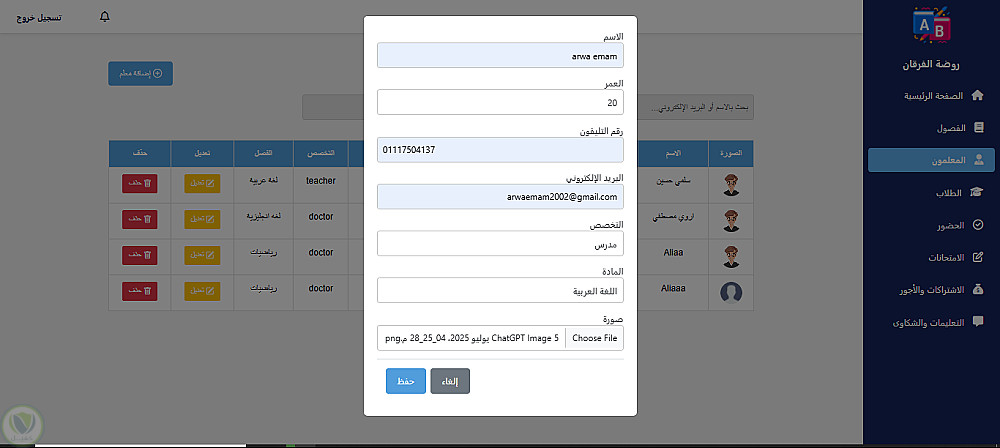The height and width of the screenshot is (448, 1000).
Task: Delete the سلمى حسين teacher row
Action: coord(139,183)
